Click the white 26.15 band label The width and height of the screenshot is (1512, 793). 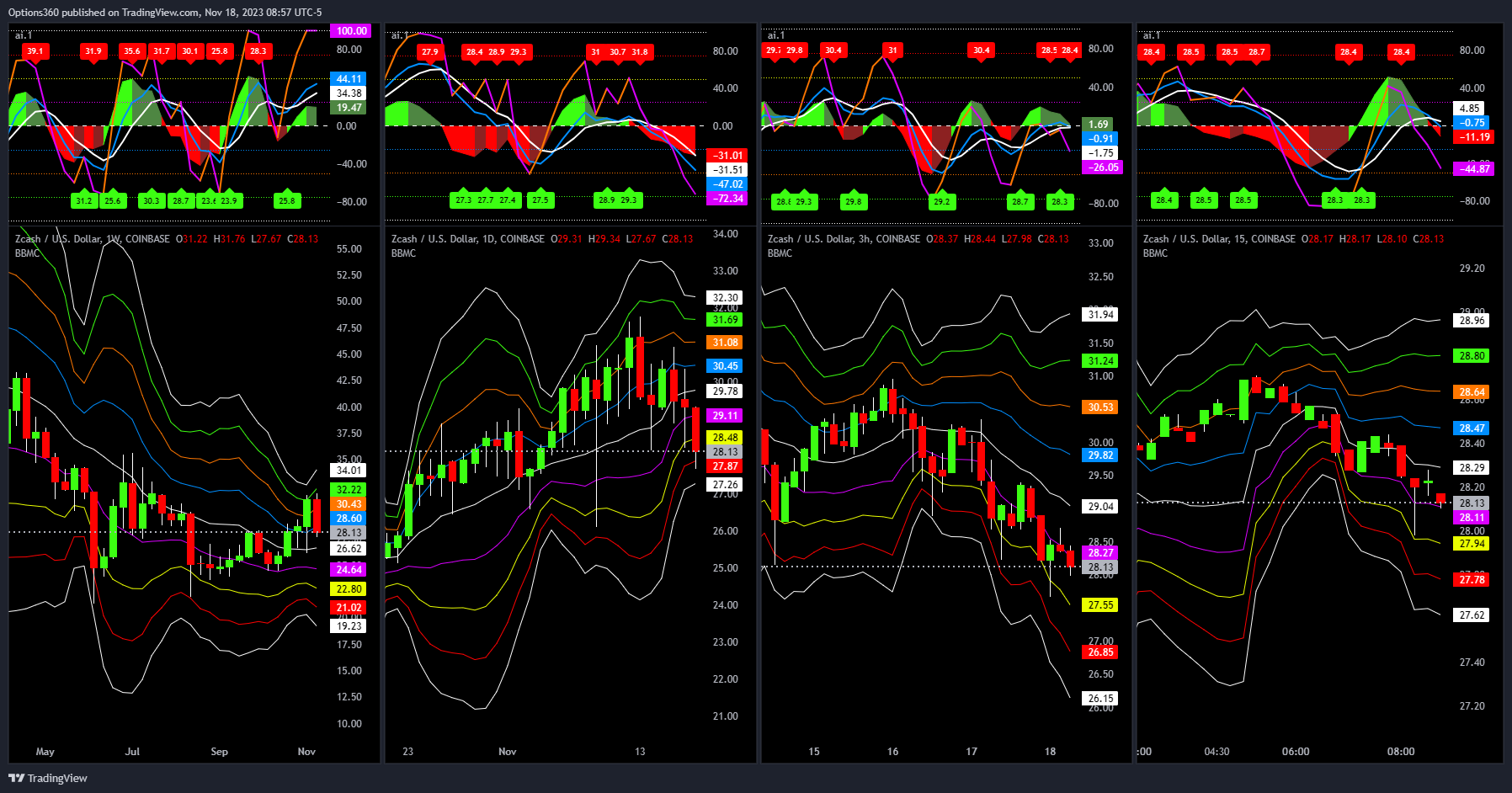[1100, 699]
